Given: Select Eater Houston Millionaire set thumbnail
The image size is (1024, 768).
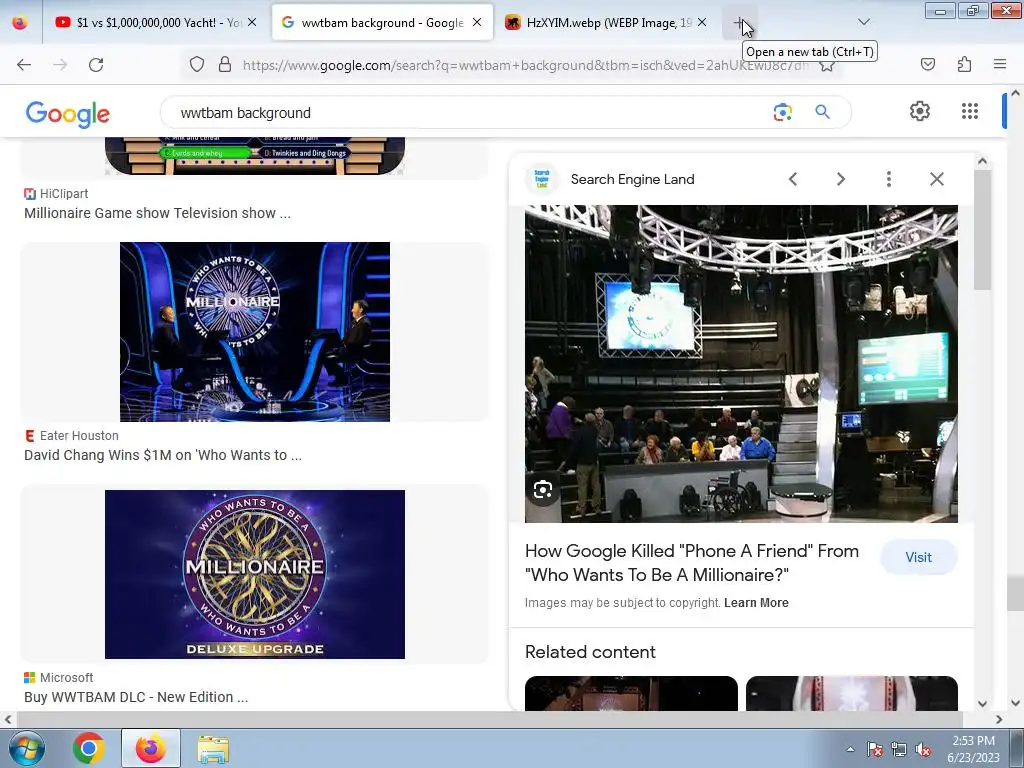Looking at the screenshot, I should pyautogui.click(x=255, y=332).
